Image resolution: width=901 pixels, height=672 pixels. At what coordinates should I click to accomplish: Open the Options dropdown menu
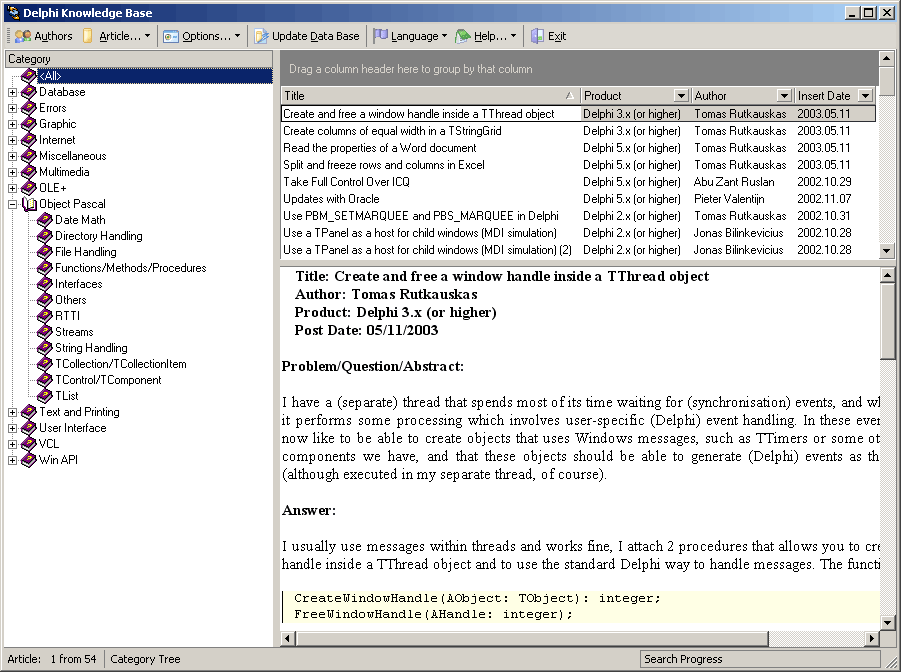237,36
